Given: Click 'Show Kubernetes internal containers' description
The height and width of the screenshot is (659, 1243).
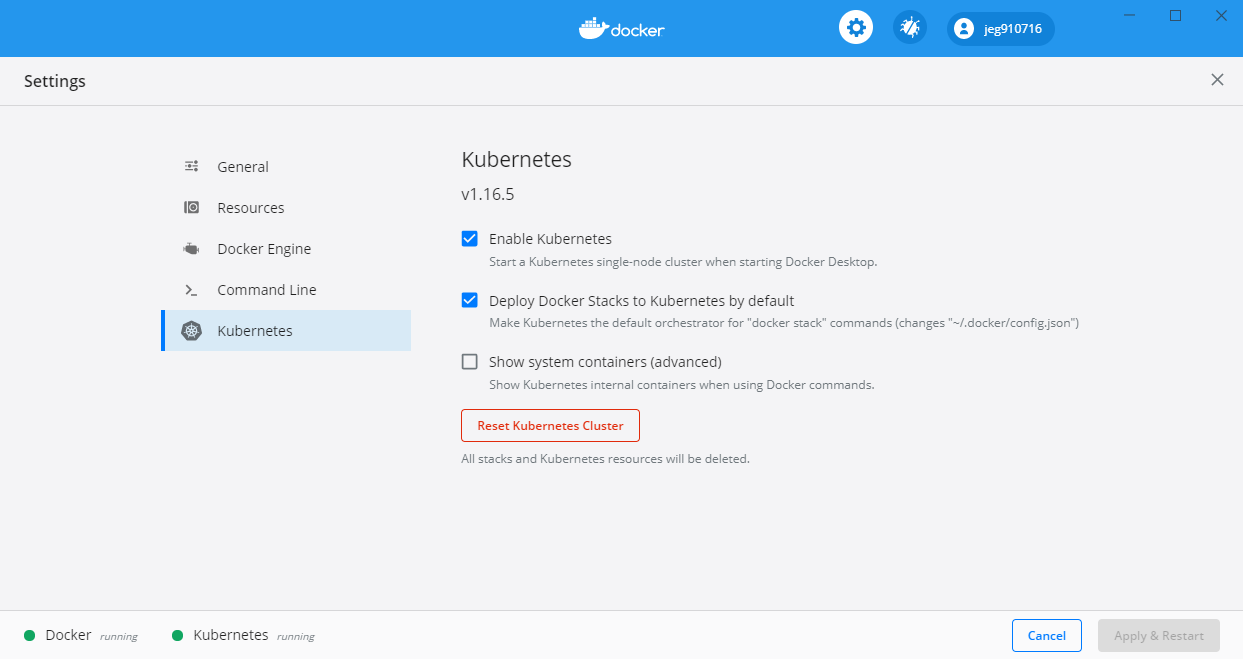Looking at the screenshot, I should pos(682,384).
